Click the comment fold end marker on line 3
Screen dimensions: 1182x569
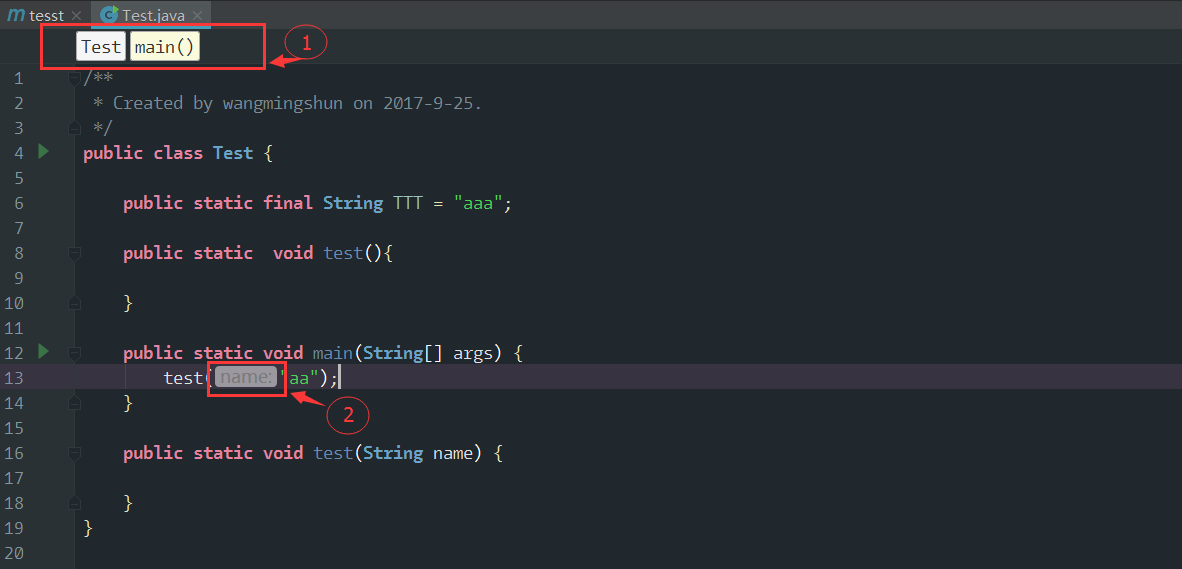tap(74, 127)
